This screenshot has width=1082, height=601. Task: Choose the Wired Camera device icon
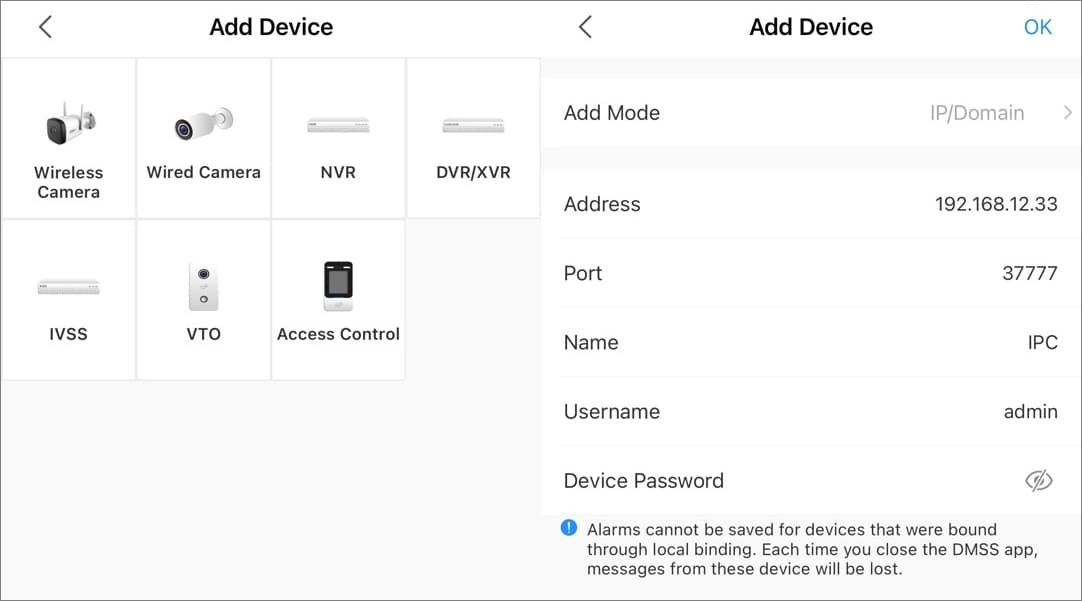click(204, 124)
